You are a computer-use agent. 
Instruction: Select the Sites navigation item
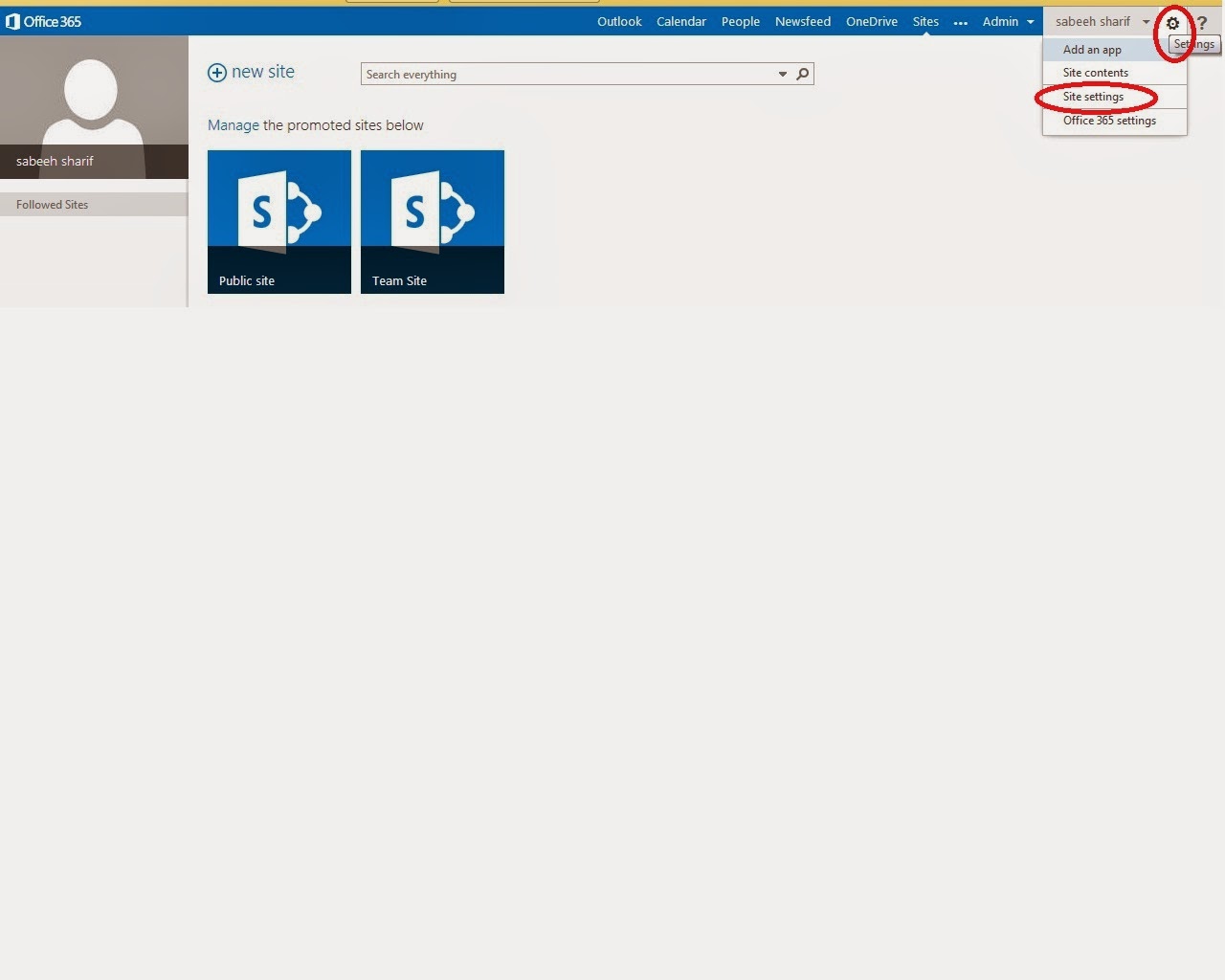pyautogui.click(x=924, y=21)
